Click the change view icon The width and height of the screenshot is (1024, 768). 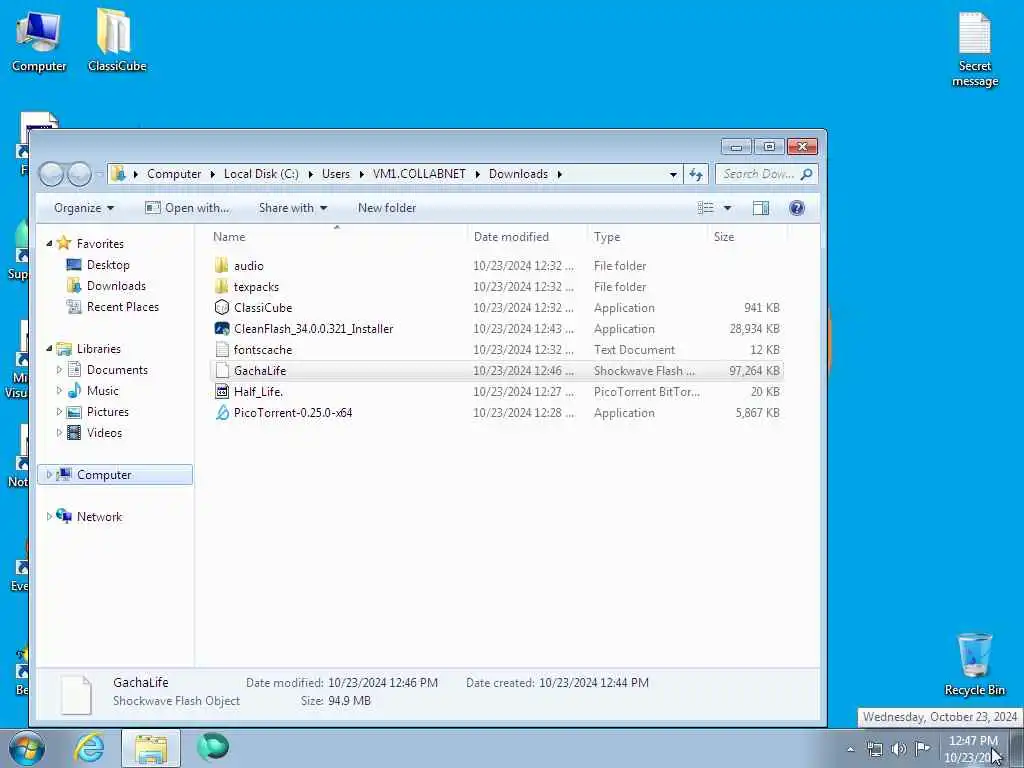point(705,208)
